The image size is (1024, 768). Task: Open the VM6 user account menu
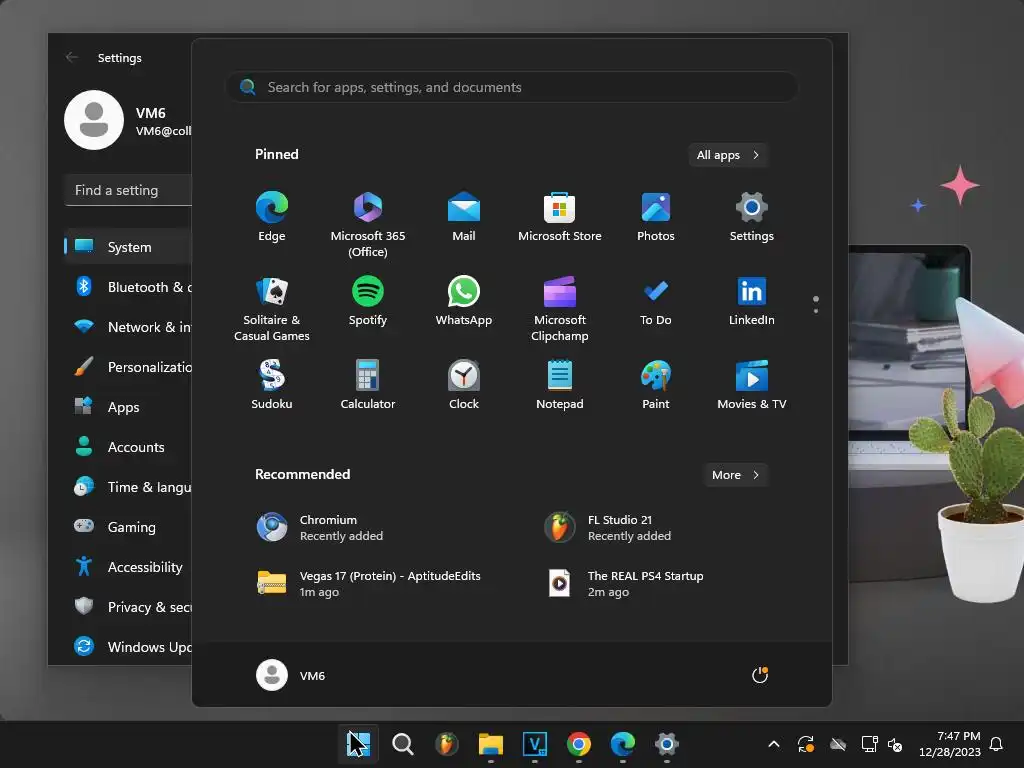coord(291,675)
